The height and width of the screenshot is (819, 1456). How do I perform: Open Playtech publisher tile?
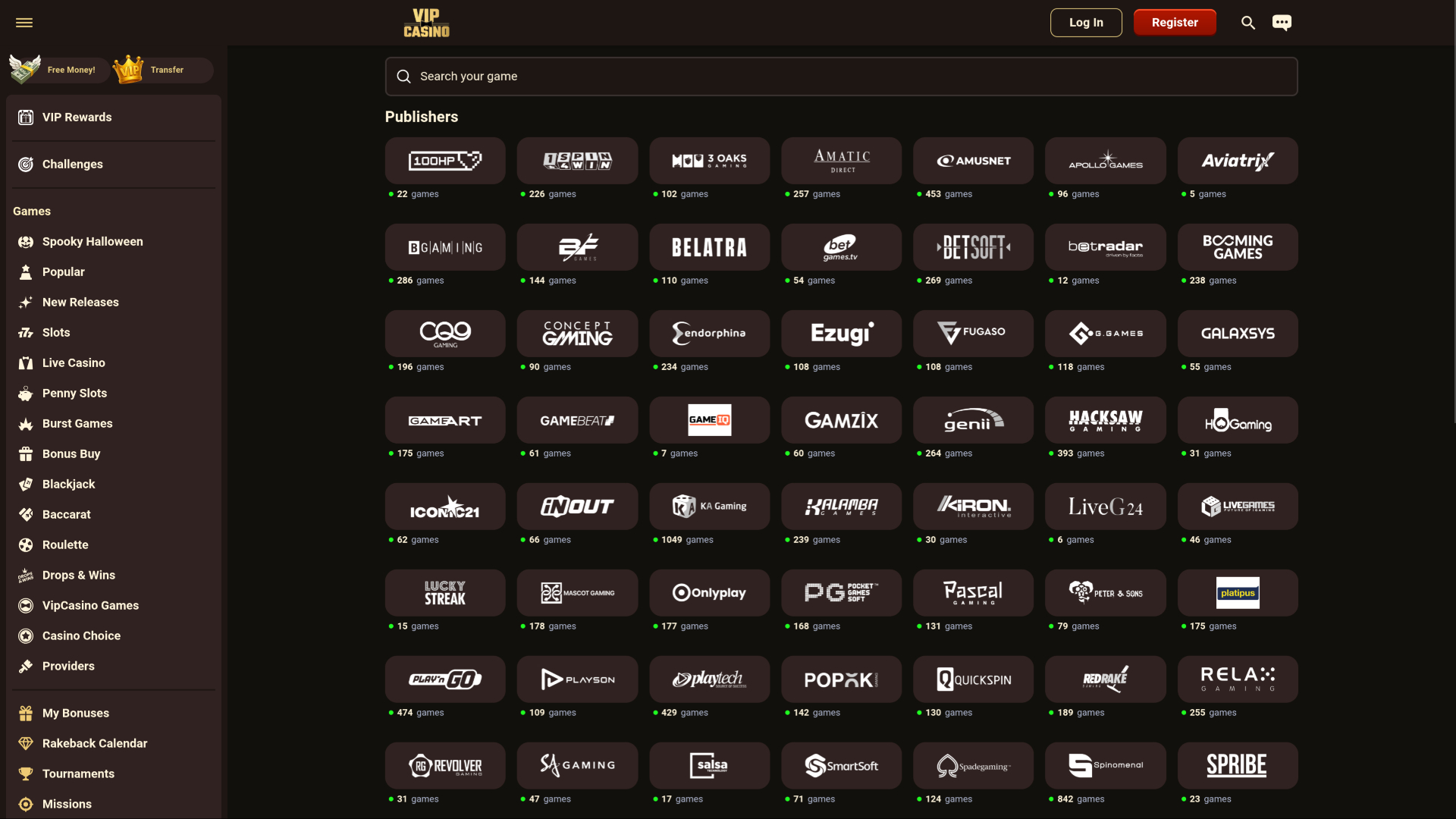pos(709,679)
